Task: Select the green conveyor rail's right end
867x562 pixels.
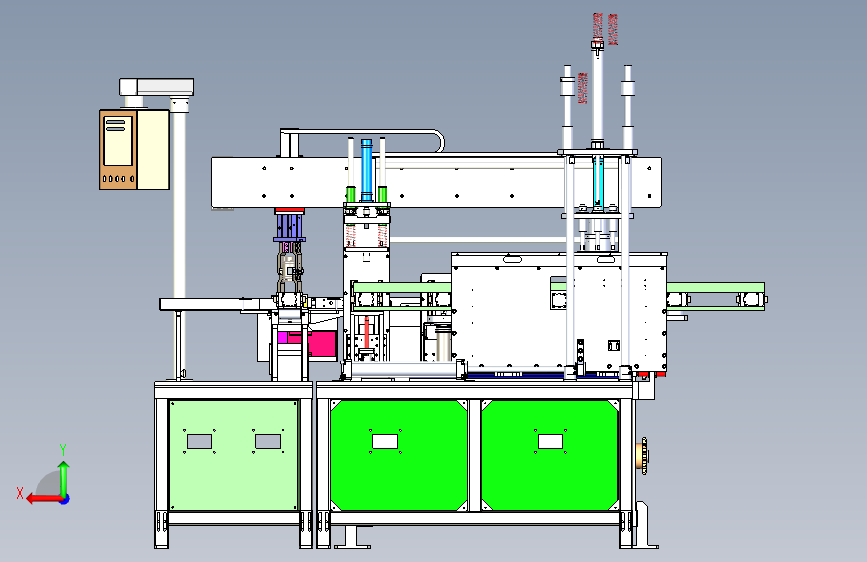Action: (x=716, y=288)
